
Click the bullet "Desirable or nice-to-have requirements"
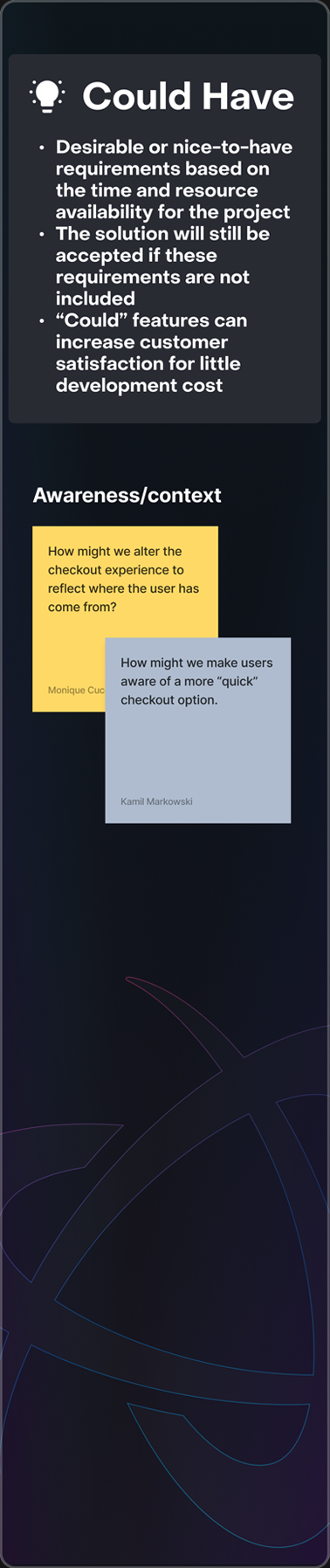coord(173,179)
